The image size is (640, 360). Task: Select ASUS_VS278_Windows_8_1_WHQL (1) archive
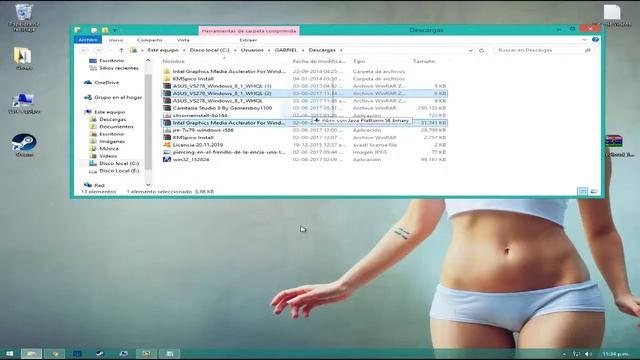[x=304, y=86]
